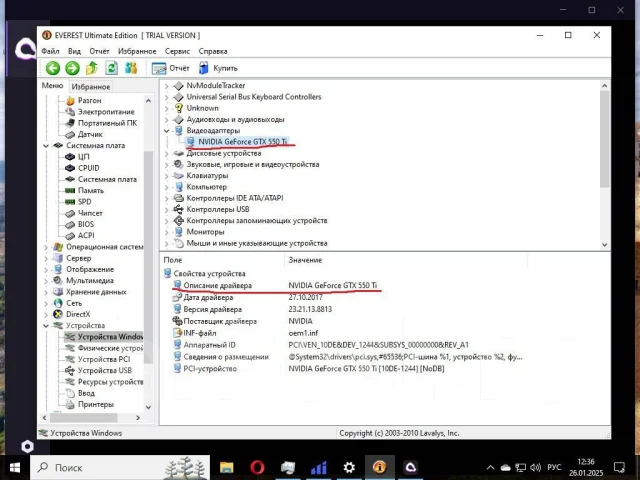Expand Universal Serial Bus Keyboard Controllers
The image size is (640, 480).
[x=166, y=97]
